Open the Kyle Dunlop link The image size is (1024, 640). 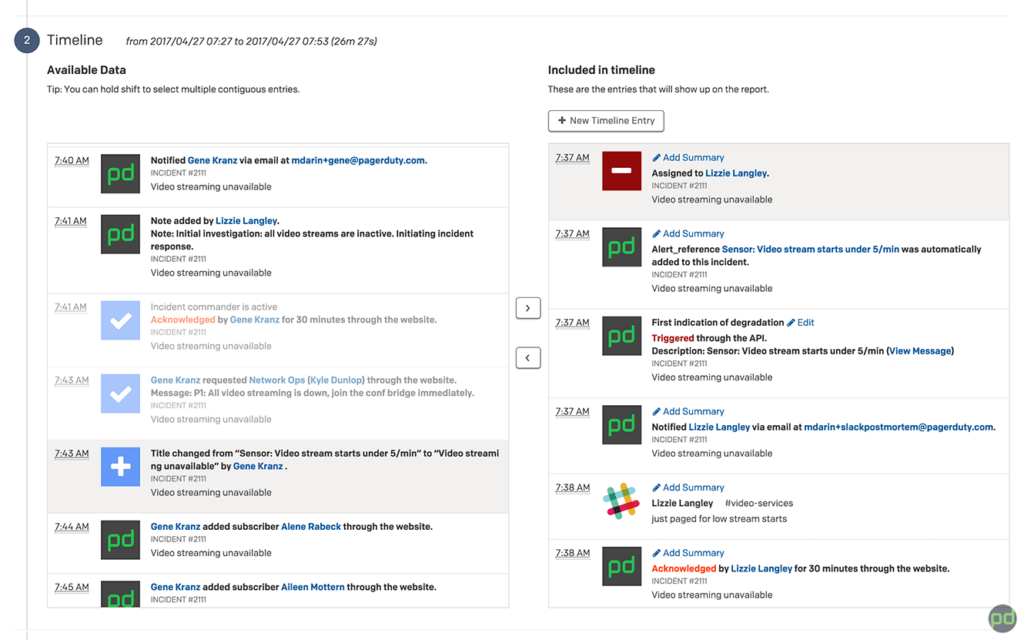336,380
